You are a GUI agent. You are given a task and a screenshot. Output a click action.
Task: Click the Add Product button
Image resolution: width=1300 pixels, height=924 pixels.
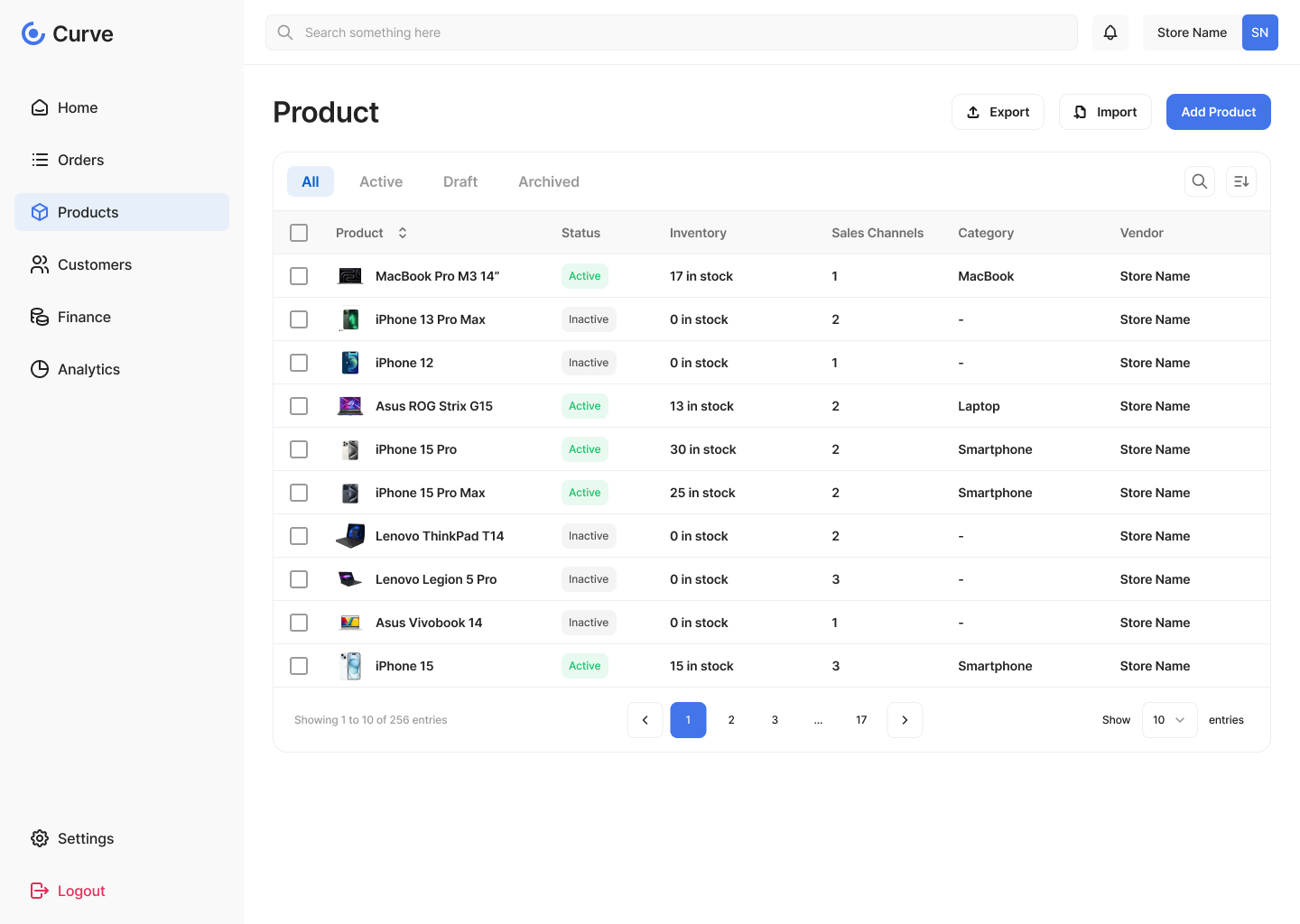click(1219, 112)
